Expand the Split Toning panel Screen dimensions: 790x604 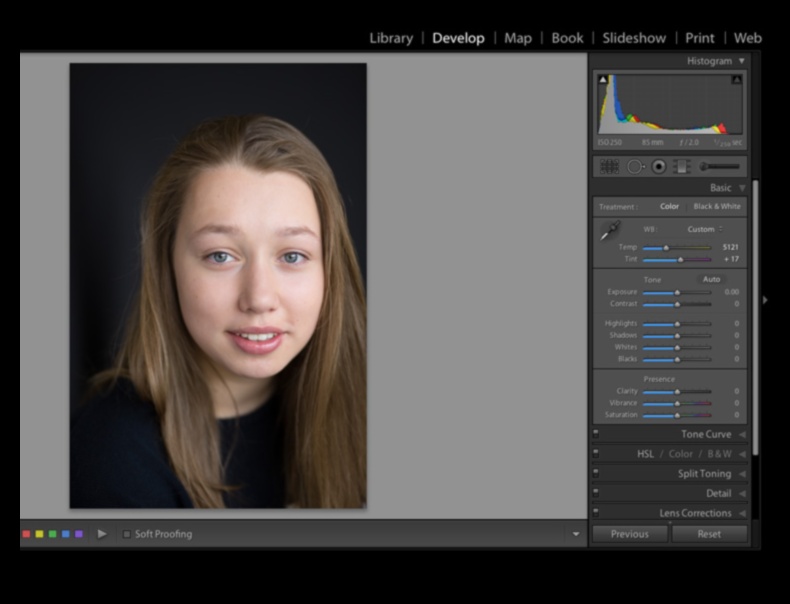coord(742,474)
